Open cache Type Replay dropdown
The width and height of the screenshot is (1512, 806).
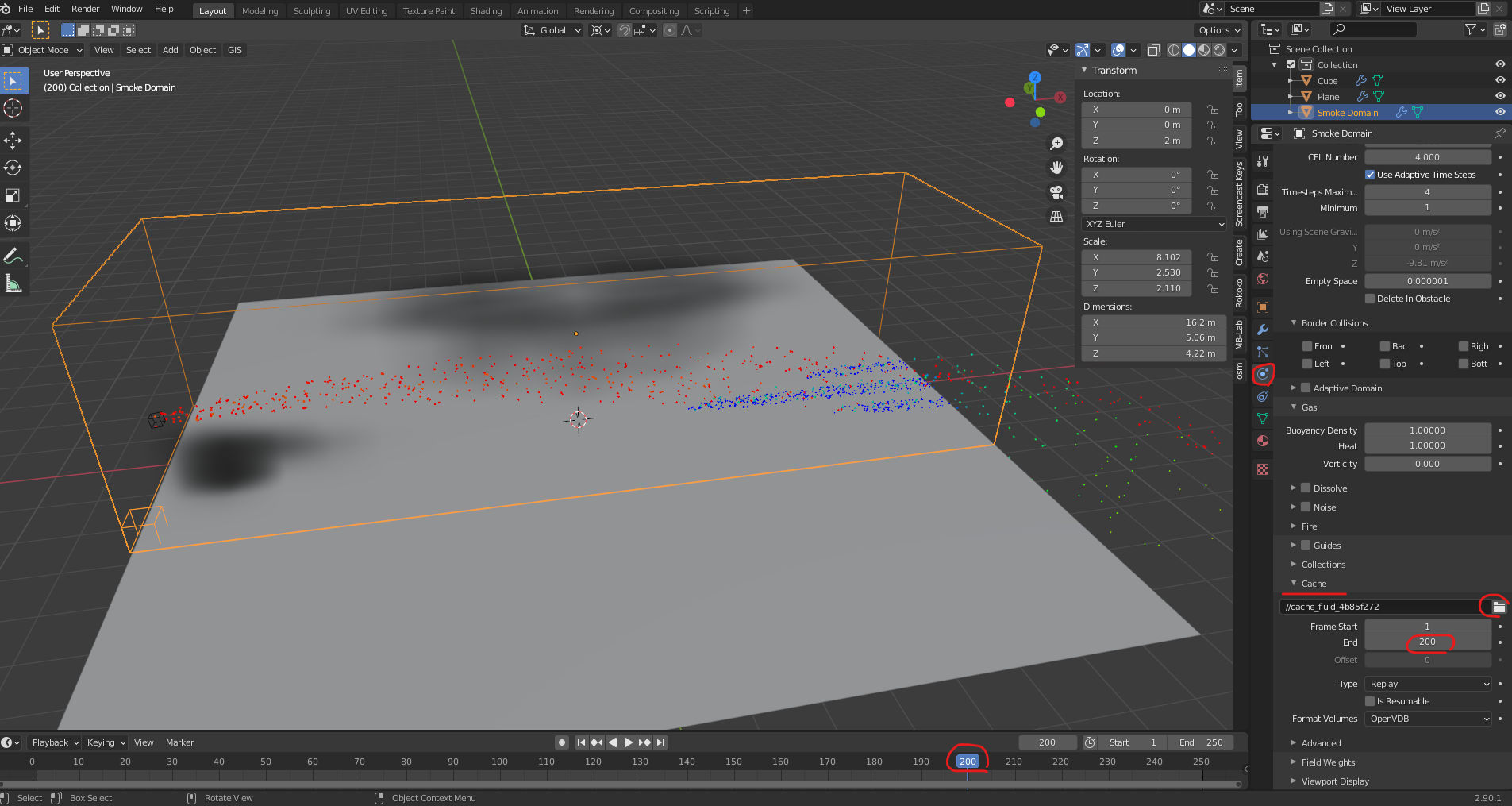coord(1429,684)
